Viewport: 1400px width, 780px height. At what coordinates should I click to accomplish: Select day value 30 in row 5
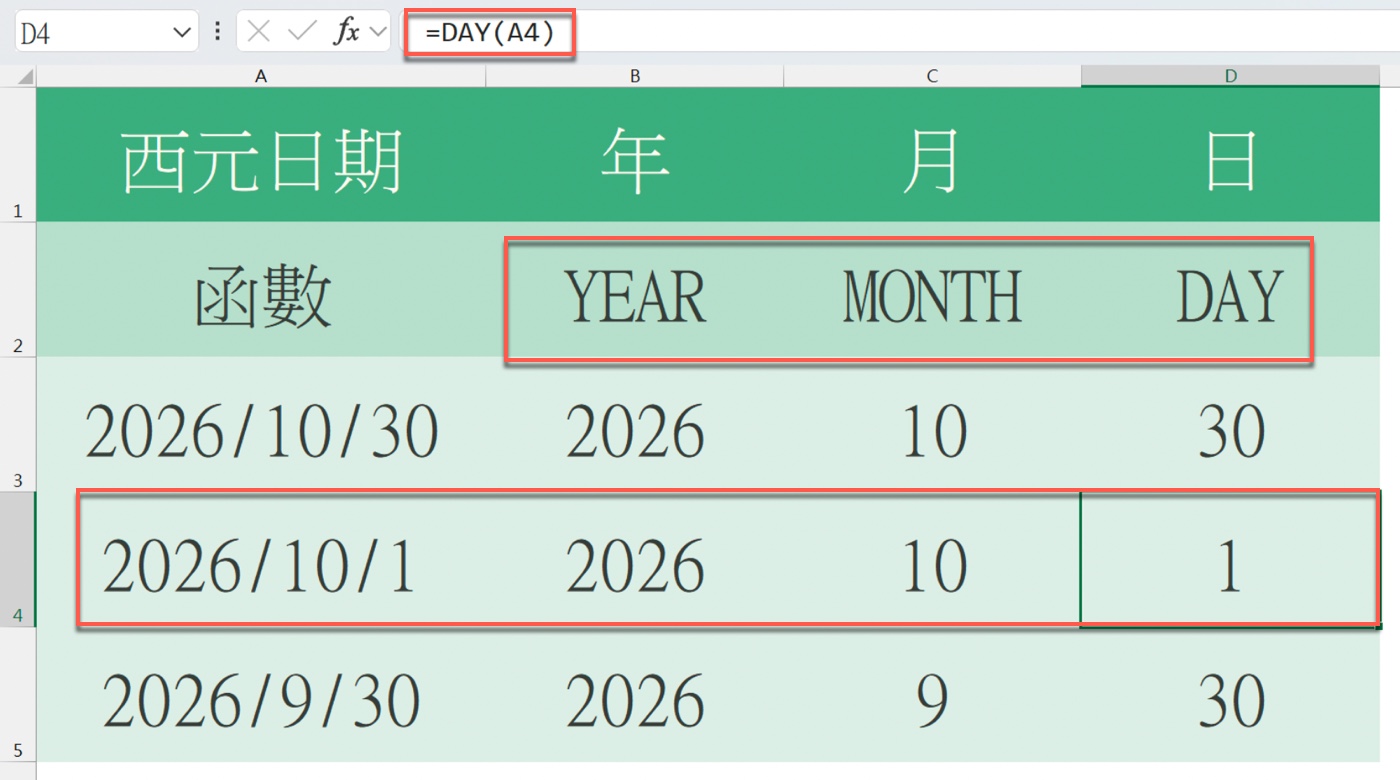pyautogui.click(x=1231, y=694)
